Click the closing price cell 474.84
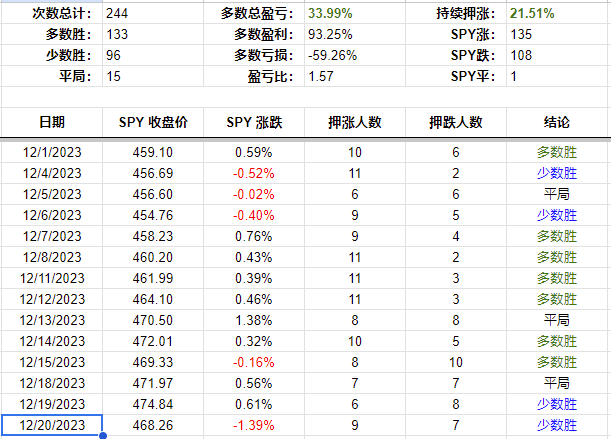This screenshot has height=439, width=611. pyautogui.click(x=153, y=405)
